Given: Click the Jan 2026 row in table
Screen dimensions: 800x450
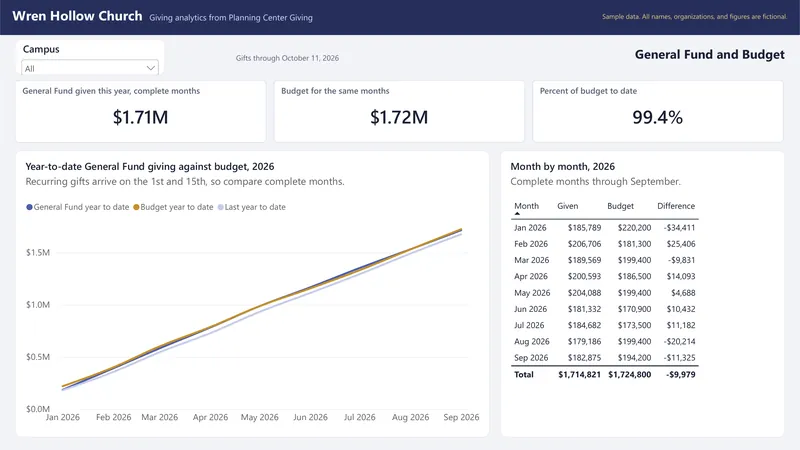Looking at the screenshot, I should (605, 228).
